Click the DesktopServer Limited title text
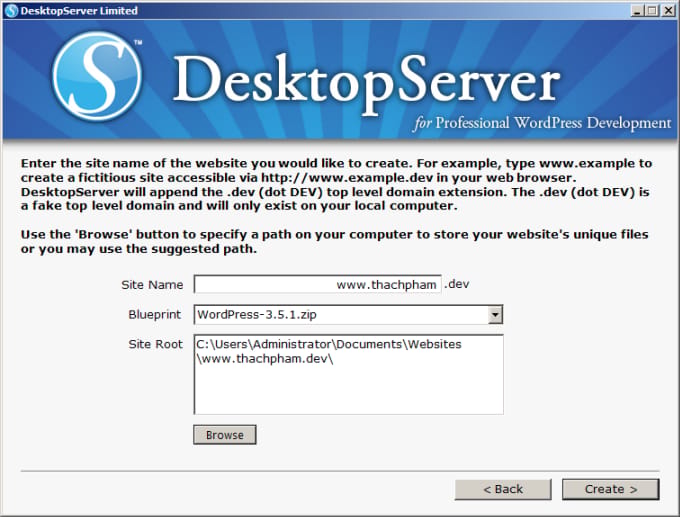Viewport: 680px width, 517px height. click(79, 10)
